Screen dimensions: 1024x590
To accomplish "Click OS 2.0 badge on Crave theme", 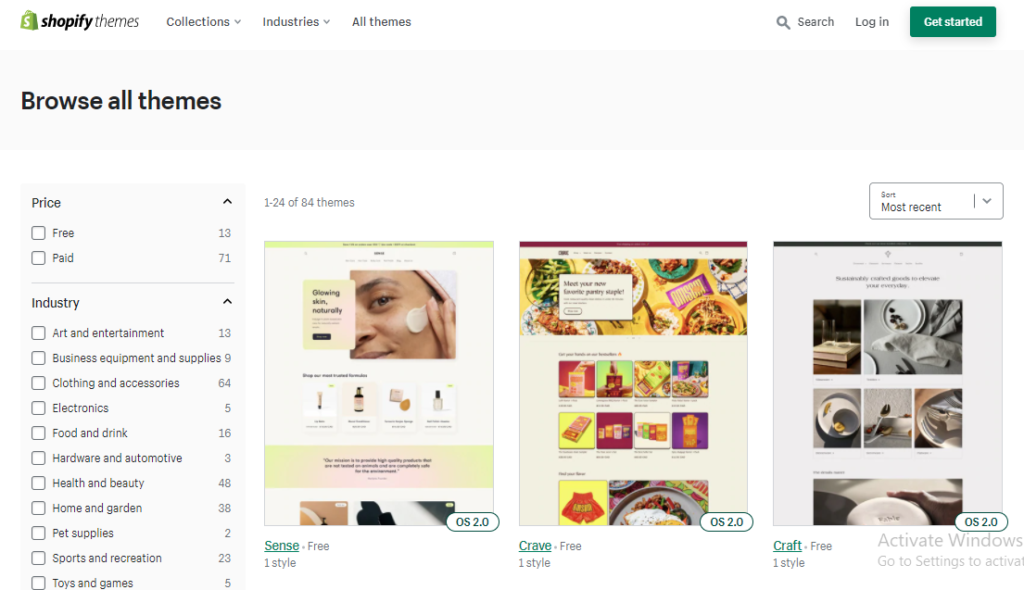I will coord(726,522).
